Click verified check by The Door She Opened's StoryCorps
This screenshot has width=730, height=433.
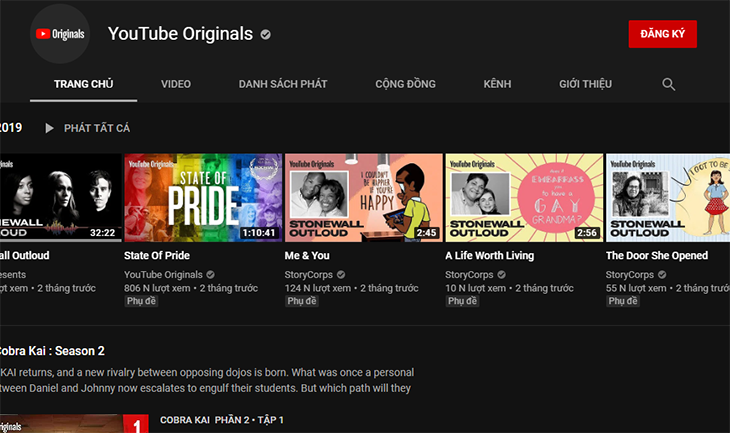coord(662,275)
